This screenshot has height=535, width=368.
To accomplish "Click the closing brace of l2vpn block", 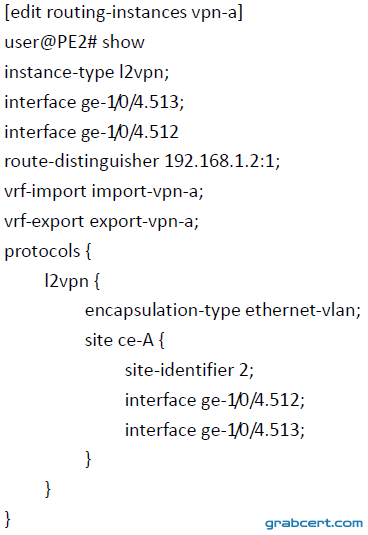I will (x=48, y=490).
